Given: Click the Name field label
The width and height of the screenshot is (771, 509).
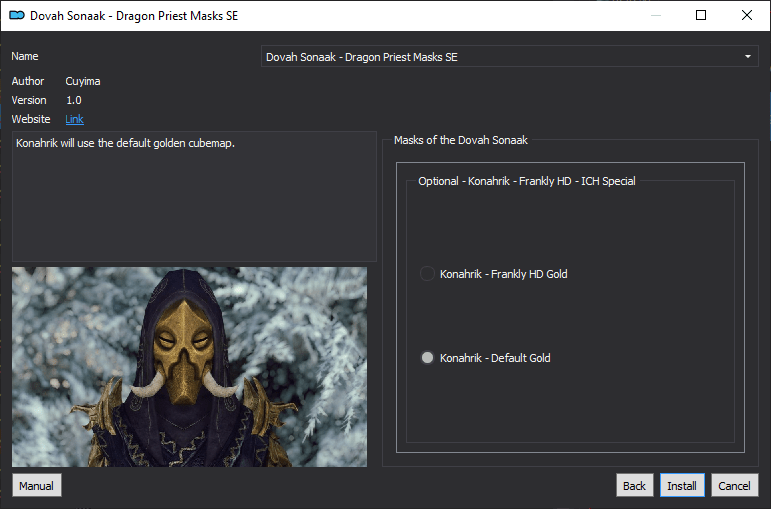Looking at the screenshot, I should coord(25,56).
